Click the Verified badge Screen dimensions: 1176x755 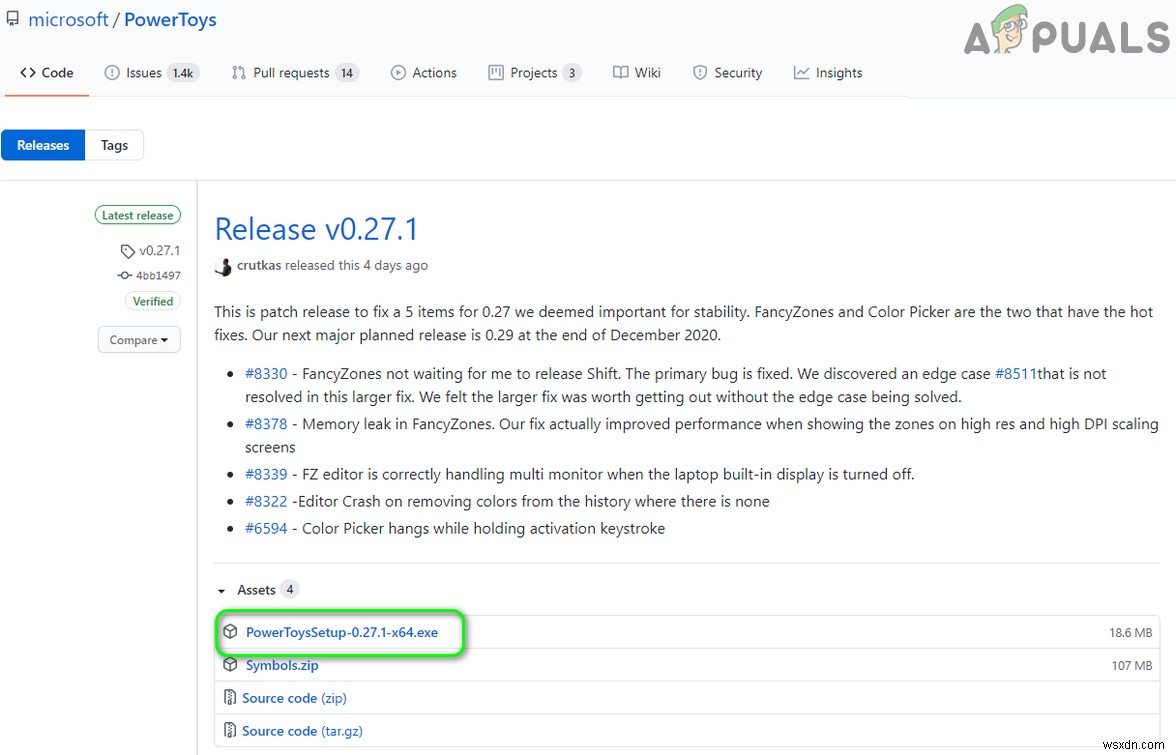(x=153, y=301)
